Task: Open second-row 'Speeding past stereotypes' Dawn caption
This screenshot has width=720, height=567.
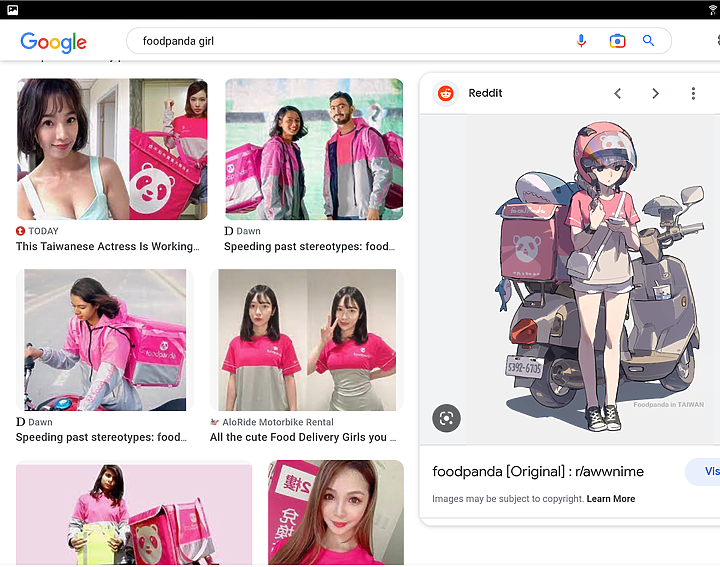Action: pyautogui.click(x=101, y=437)
